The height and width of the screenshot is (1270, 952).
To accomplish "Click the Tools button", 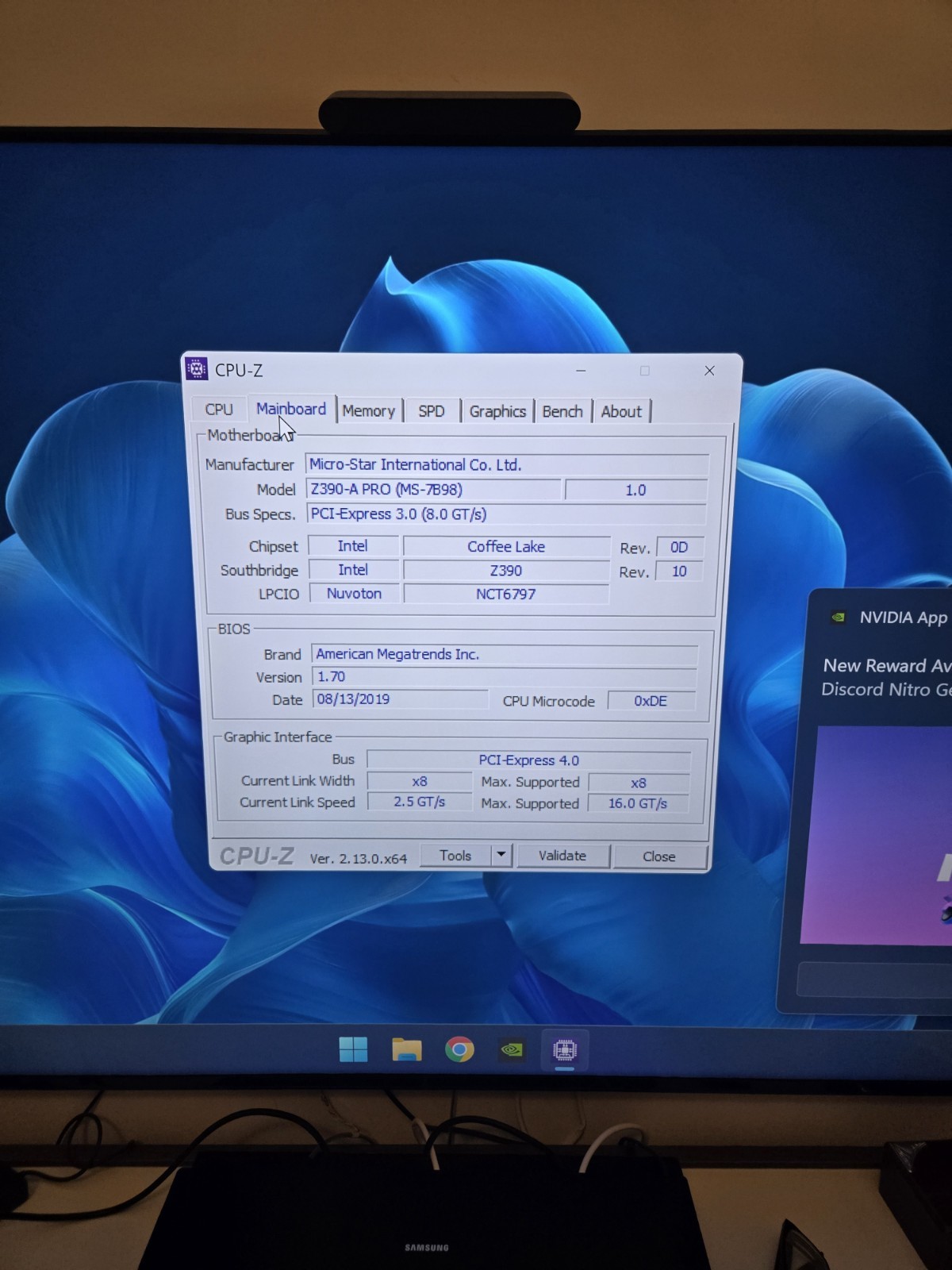I will pos(455,856).
